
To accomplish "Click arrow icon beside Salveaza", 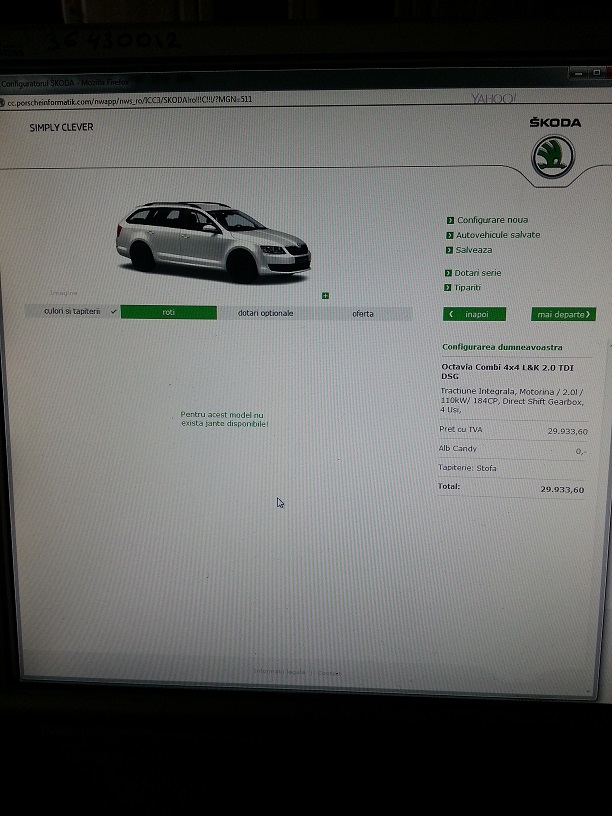I will click(449, 250).
